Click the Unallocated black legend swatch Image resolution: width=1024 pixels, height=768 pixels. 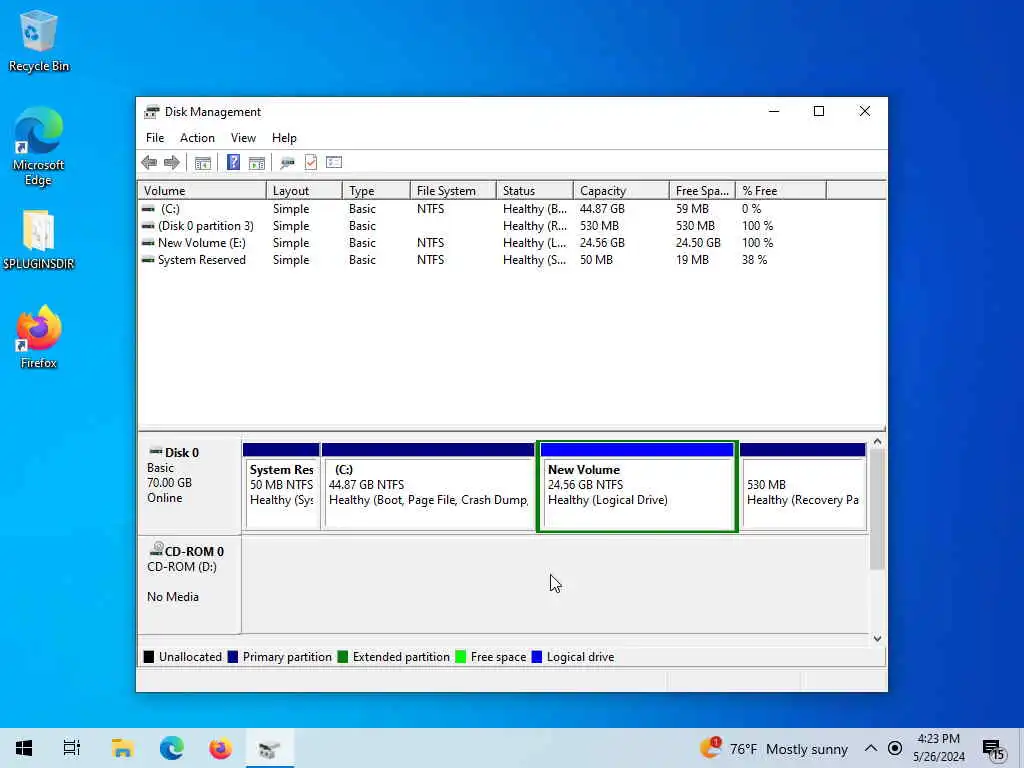pyautogui.click(x=149, y=657)
